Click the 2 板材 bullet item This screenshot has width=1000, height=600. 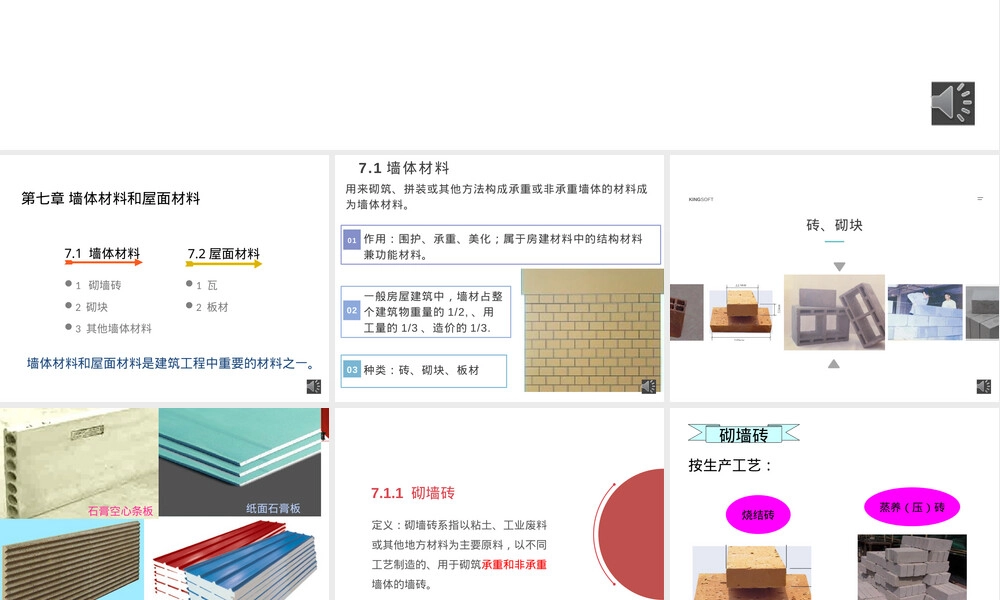coord(207,307)
